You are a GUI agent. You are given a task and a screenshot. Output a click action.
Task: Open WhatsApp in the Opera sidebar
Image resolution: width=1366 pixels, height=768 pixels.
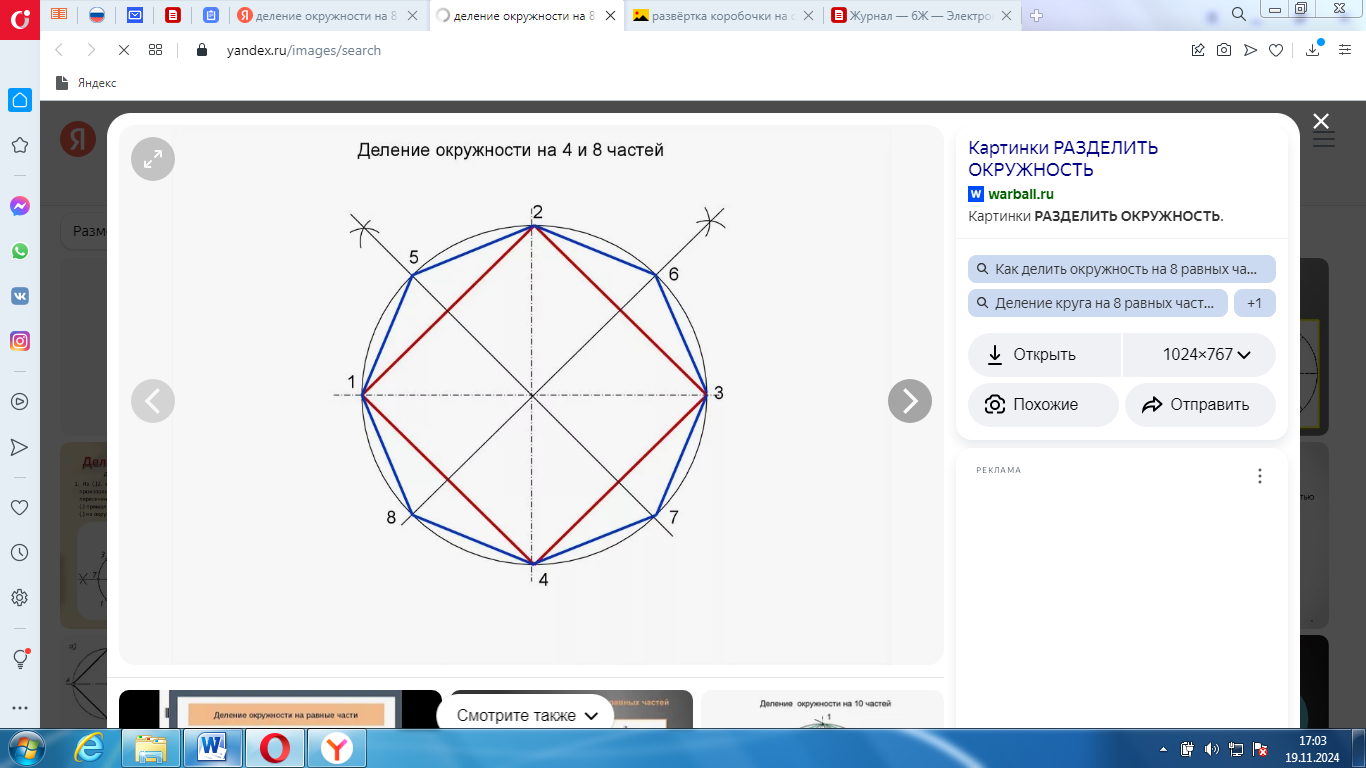[x=19, y=251]
